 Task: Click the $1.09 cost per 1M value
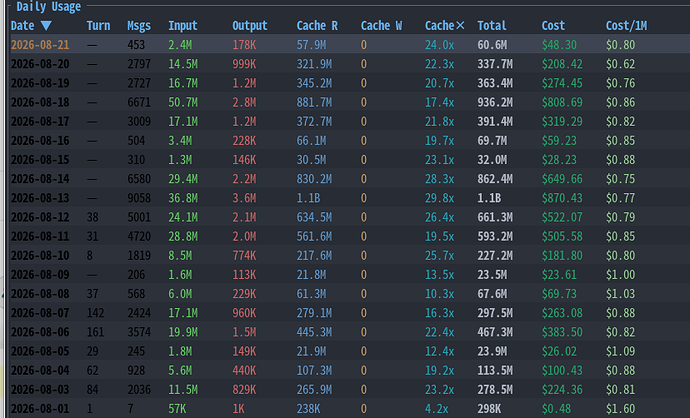620,351
